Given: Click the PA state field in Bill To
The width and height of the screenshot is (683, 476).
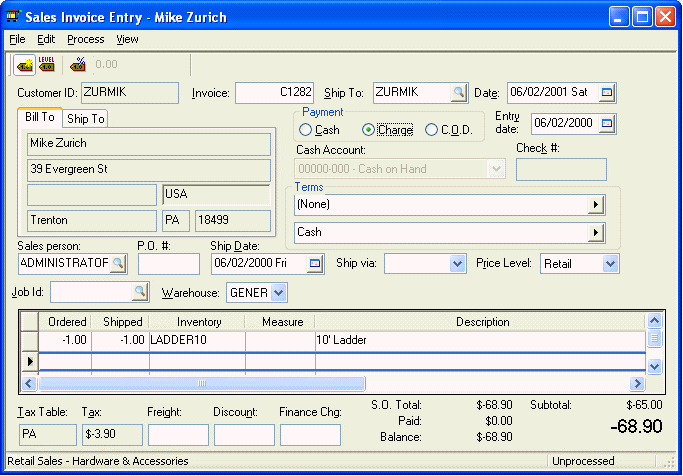Looking at the screenshot, I should (x=176, y=221).
